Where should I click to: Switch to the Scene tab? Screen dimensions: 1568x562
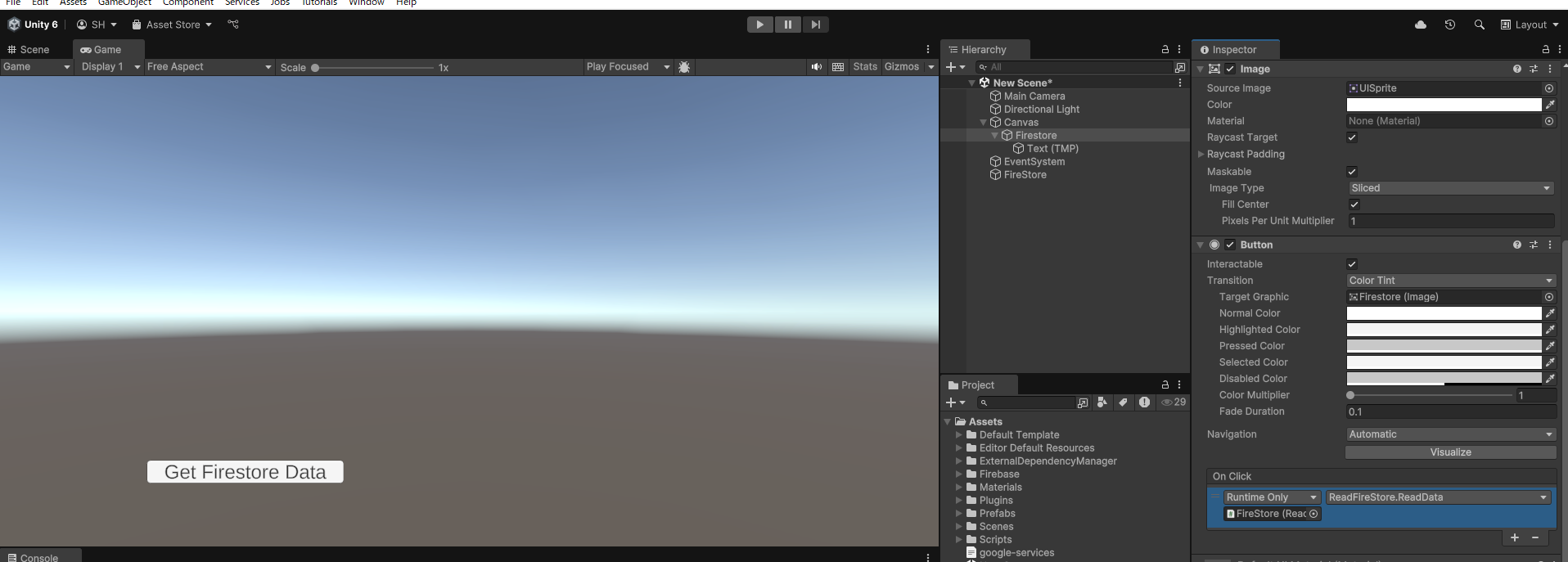coord(29,50)
